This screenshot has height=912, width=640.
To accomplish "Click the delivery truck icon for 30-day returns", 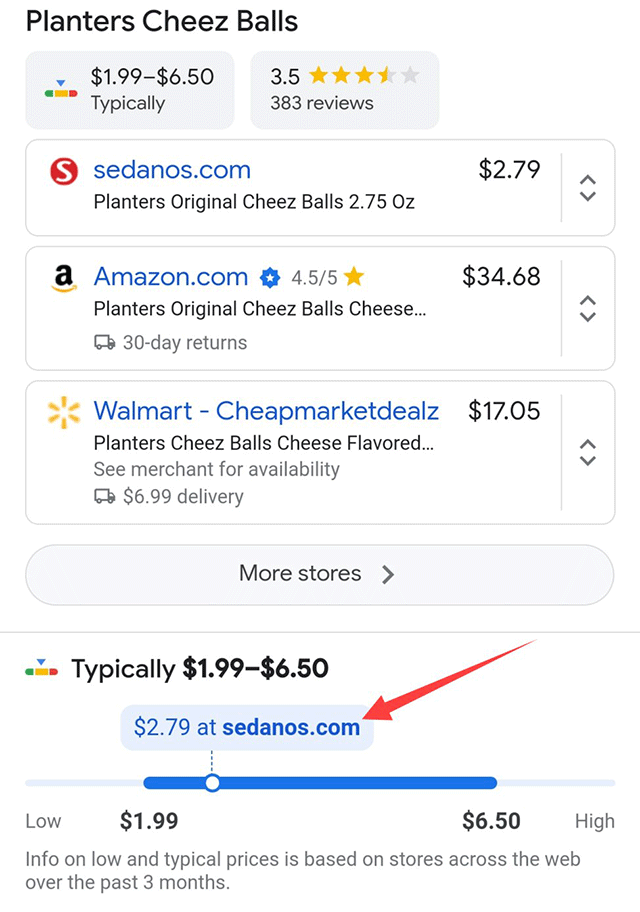I will pyautogui.click(x=104, y=342).
